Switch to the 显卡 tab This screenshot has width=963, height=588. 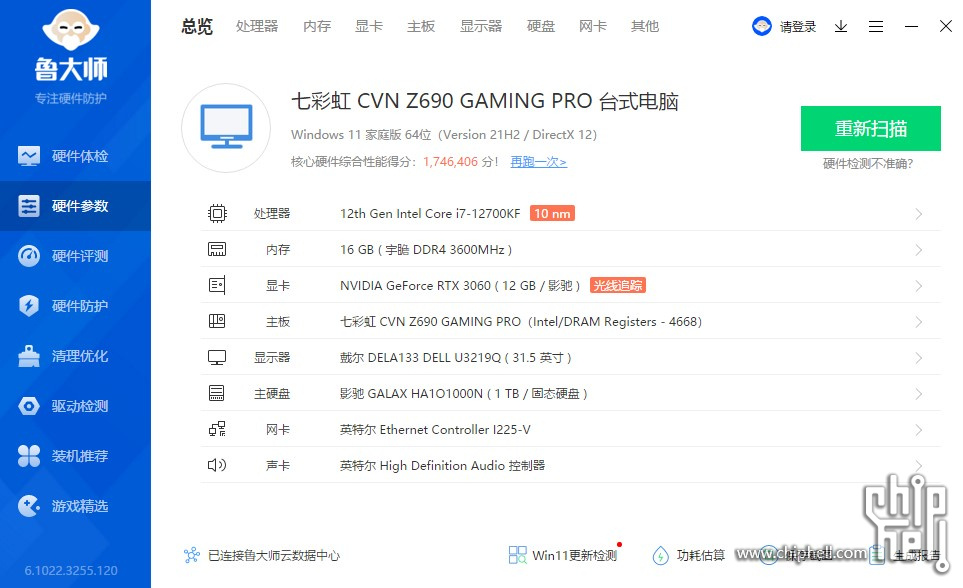point(369,26)
